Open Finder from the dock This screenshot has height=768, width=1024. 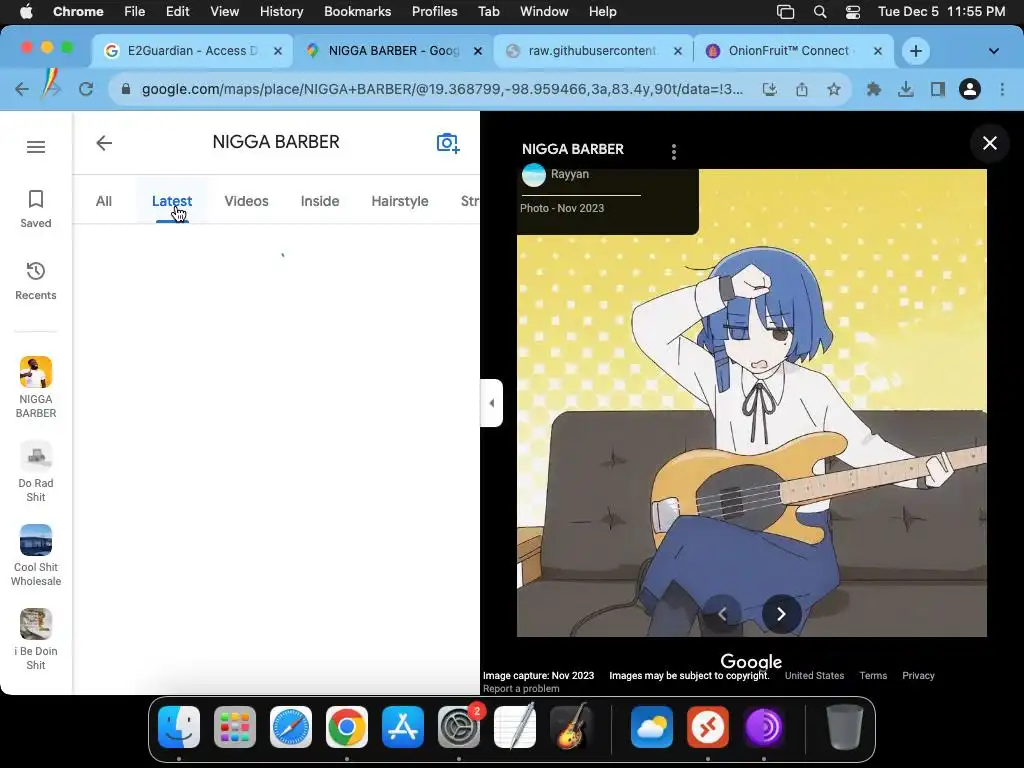[x=179, y=727]
